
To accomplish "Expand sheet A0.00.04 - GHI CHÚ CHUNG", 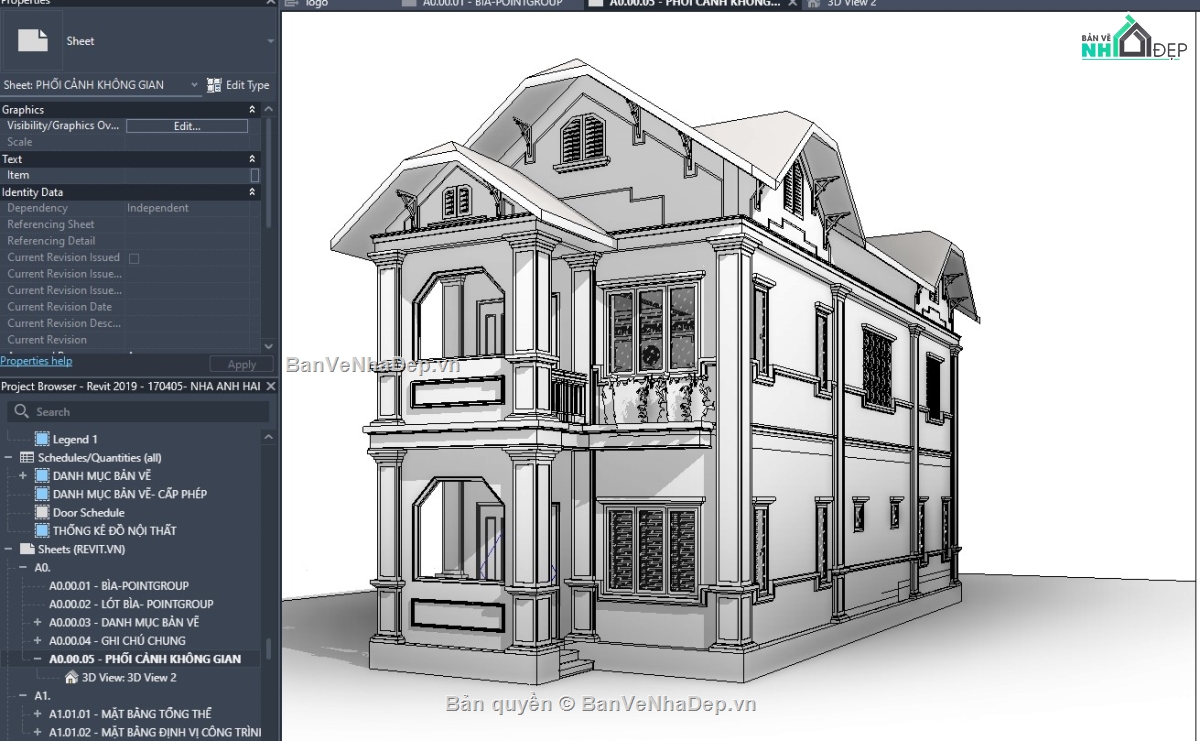I will [x=38, y=641].
